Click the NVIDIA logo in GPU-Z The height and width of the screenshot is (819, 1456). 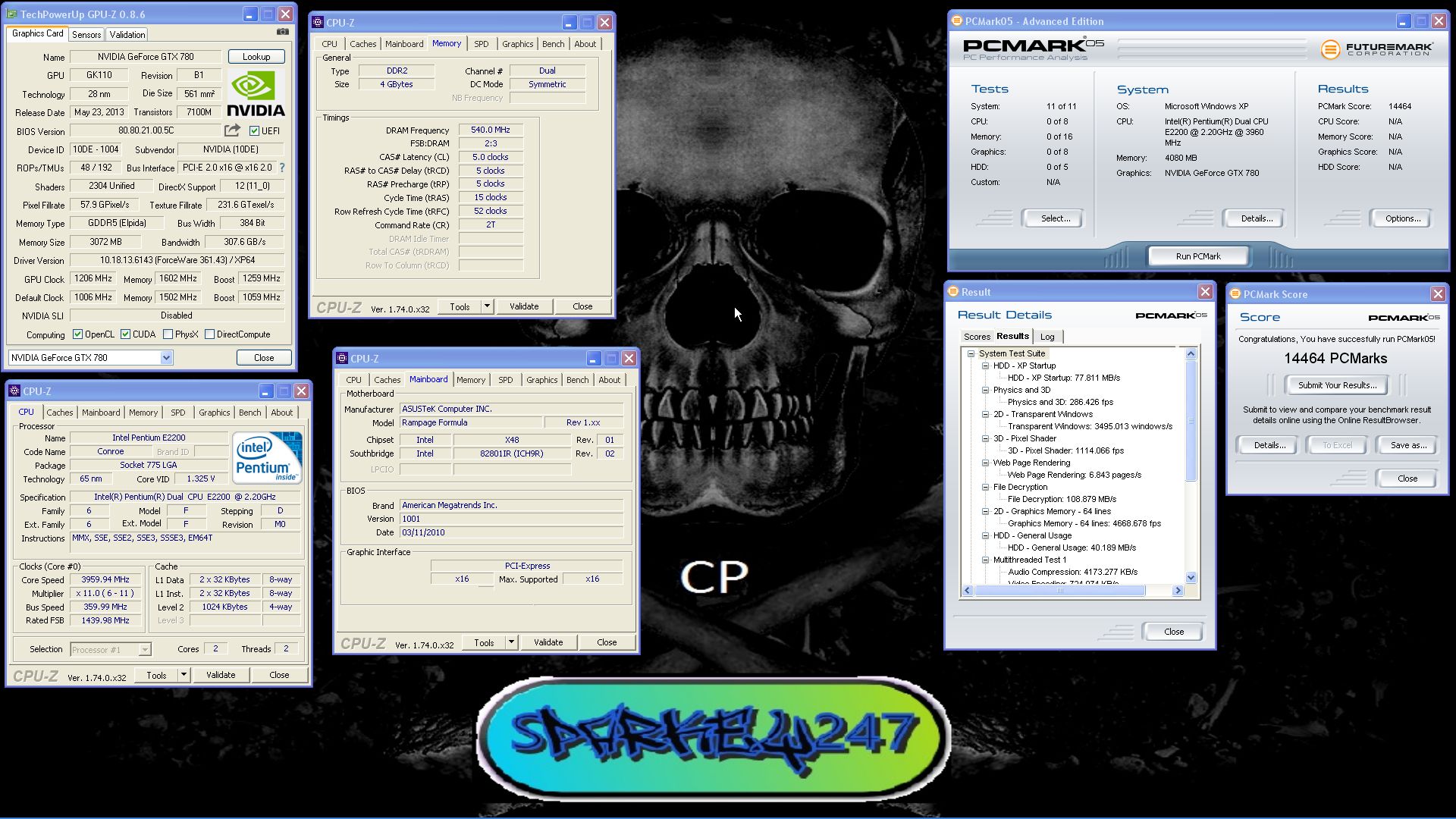tap(256, 94)
